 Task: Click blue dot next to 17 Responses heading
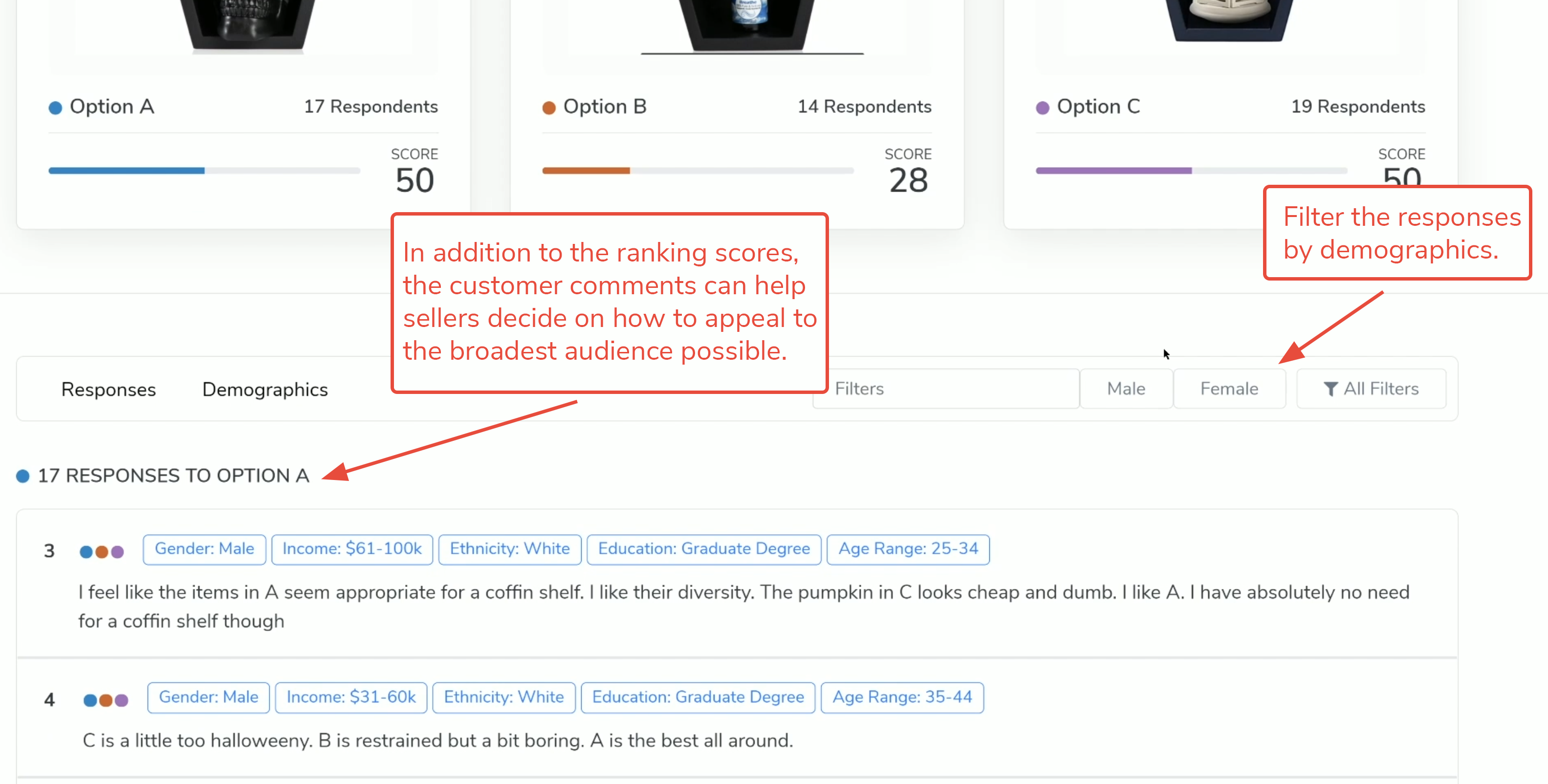point(23,476)
